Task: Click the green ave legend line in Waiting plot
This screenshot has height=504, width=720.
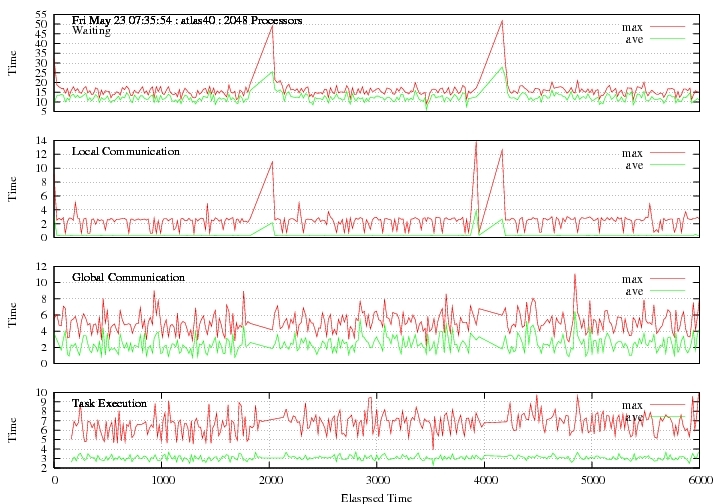Action: (x=671, y=38)
